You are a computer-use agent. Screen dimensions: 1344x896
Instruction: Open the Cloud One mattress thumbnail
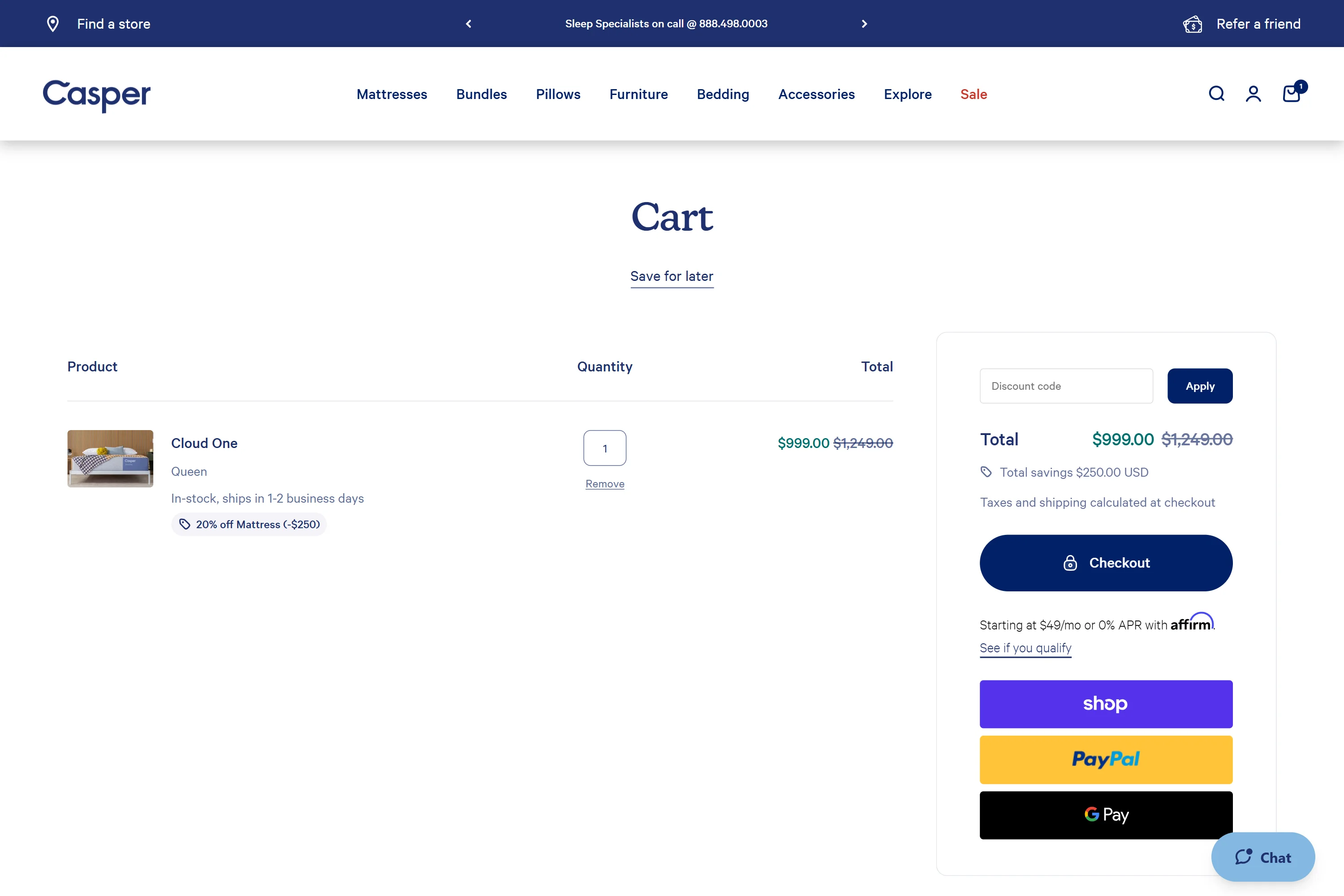pos(110,458)
